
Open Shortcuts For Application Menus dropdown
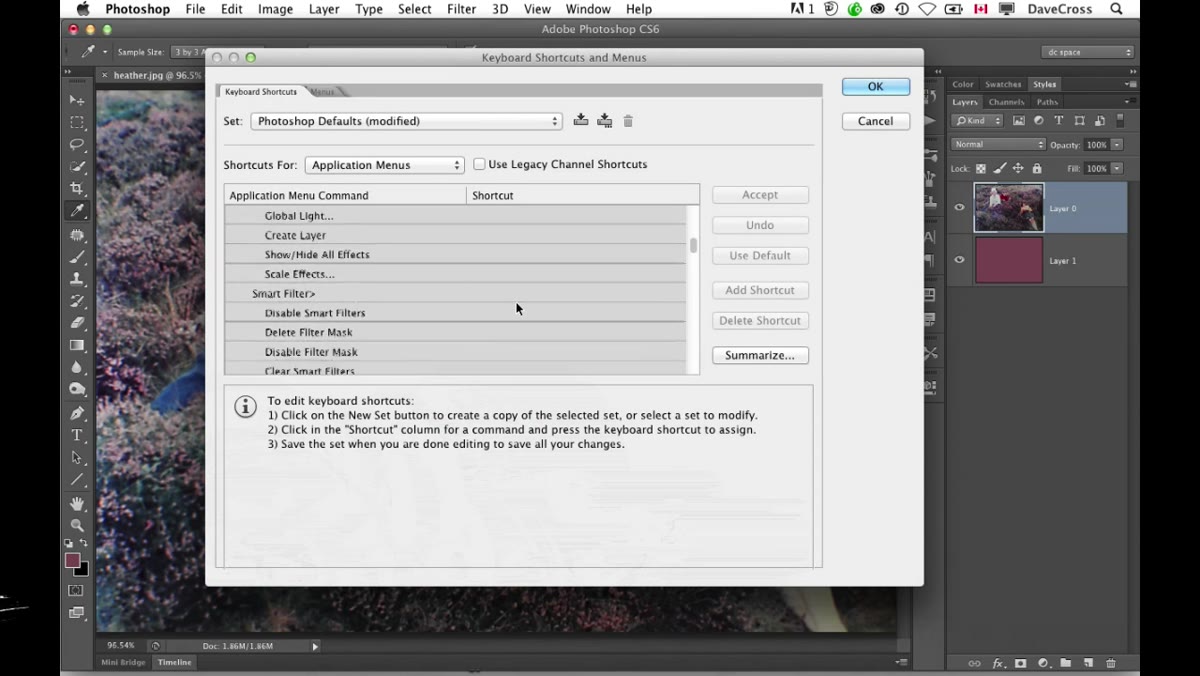(384, 165)
